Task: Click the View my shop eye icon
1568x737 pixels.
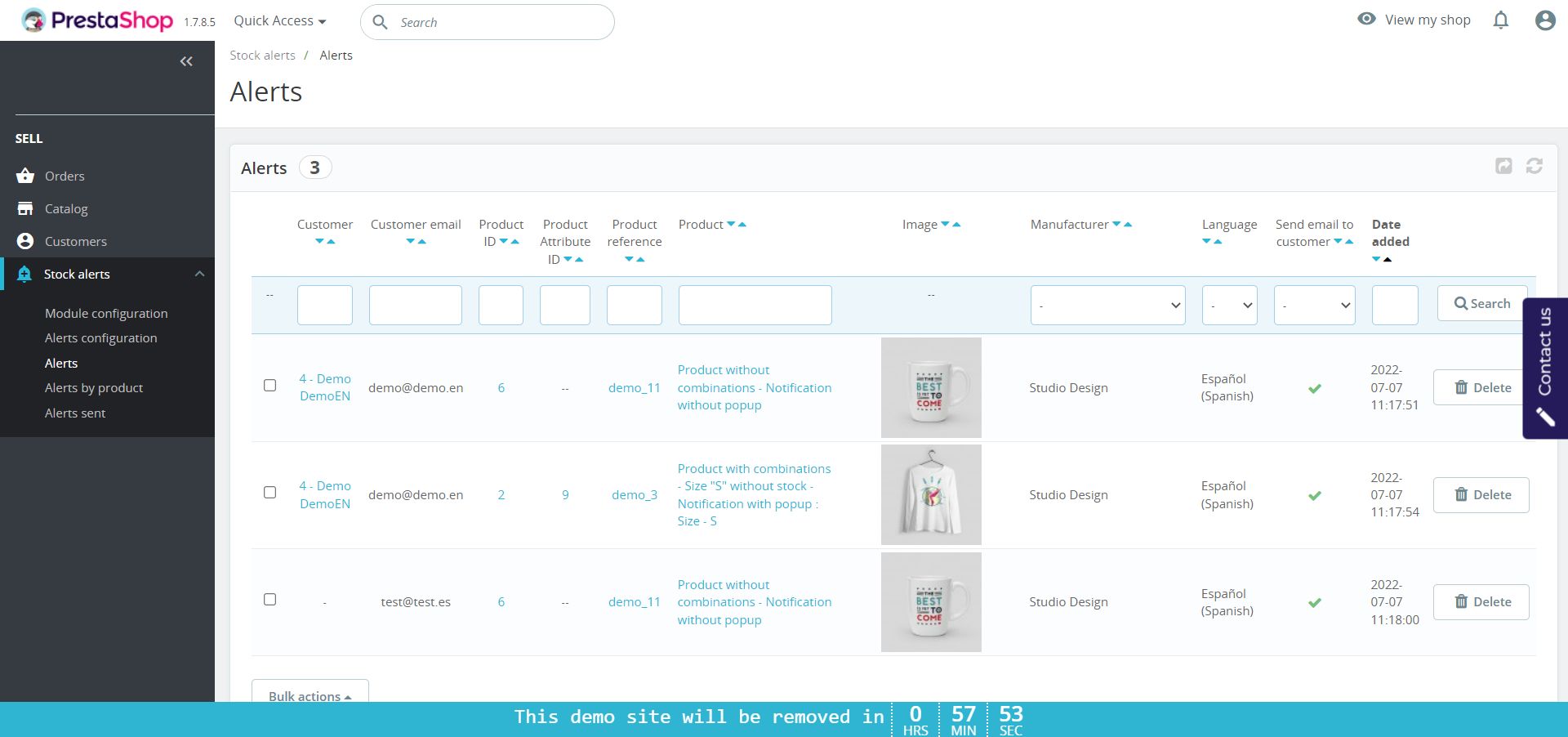Action: pos(1366,19)
